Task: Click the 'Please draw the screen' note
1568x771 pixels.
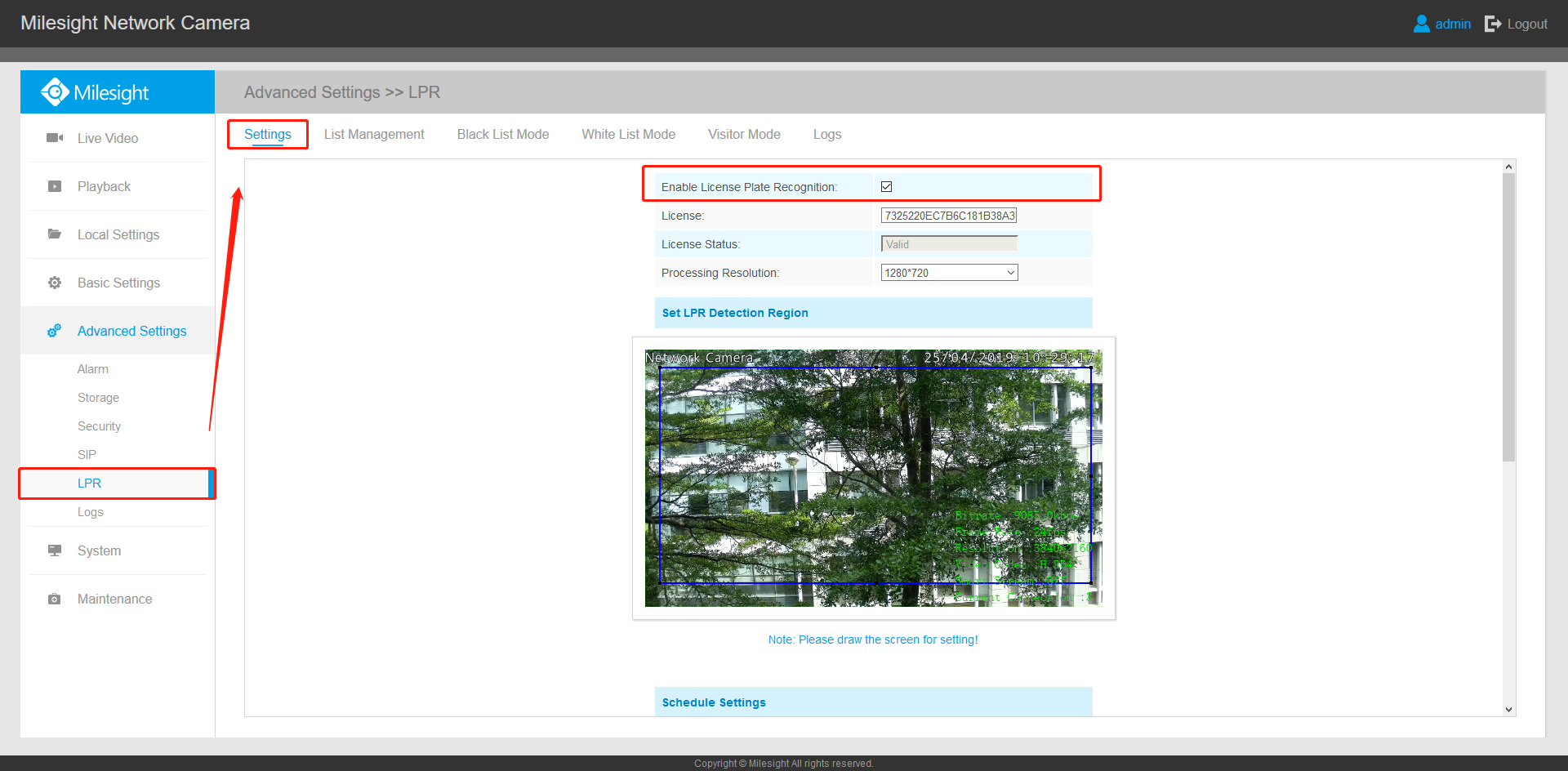Action: coord(873,640)
